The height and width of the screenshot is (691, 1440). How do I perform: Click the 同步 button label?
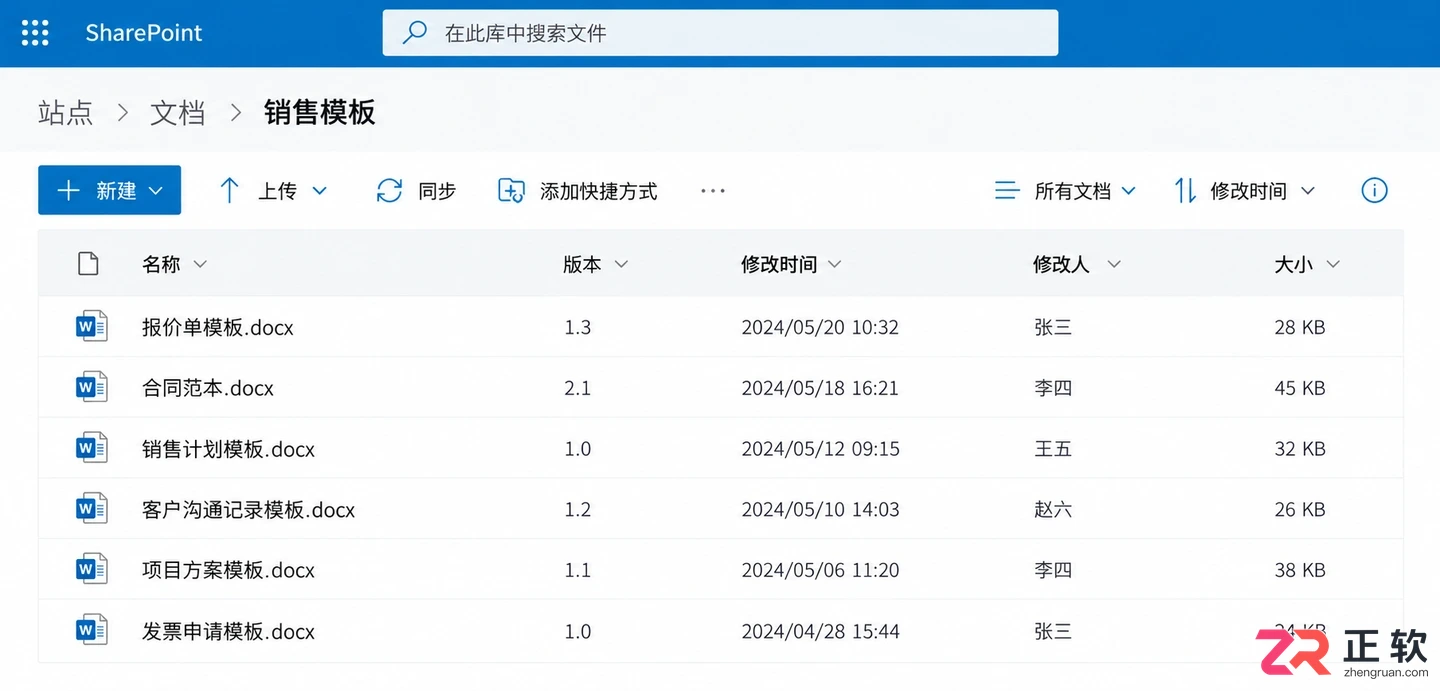437,191
